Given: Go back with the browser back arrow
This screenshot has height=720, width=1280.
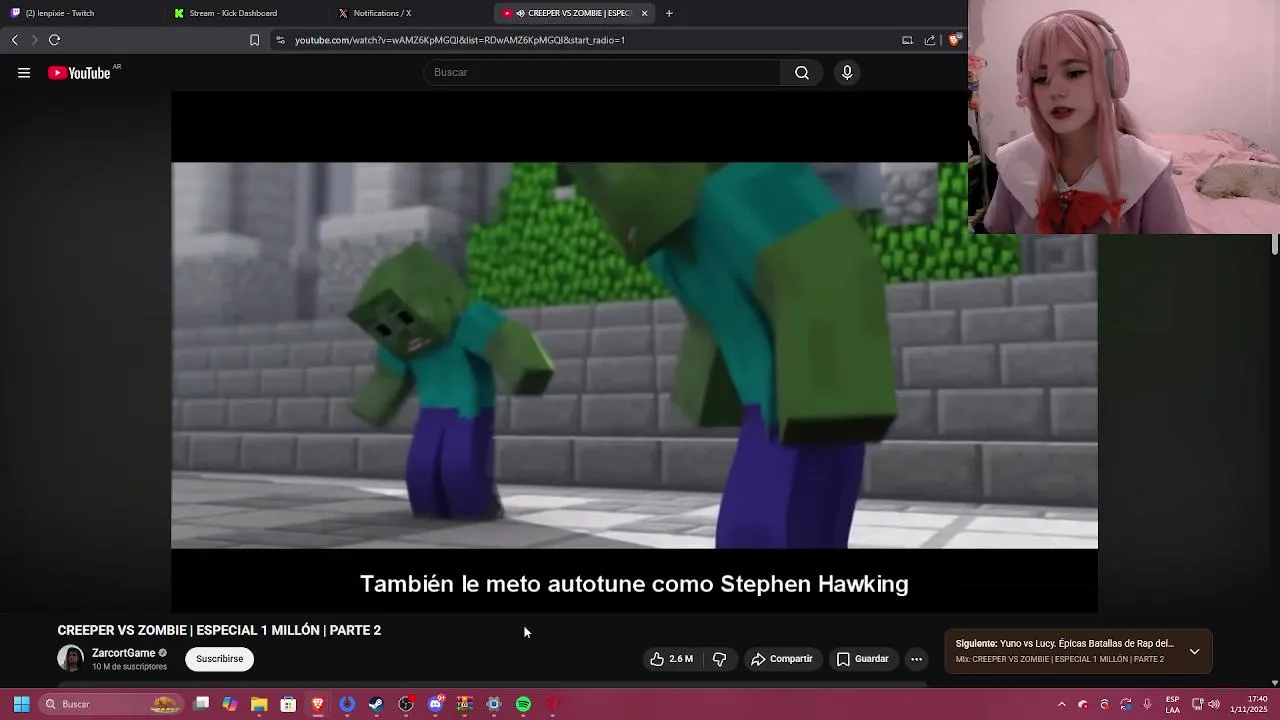Looking at the screenshot, I should coord(14,40).
